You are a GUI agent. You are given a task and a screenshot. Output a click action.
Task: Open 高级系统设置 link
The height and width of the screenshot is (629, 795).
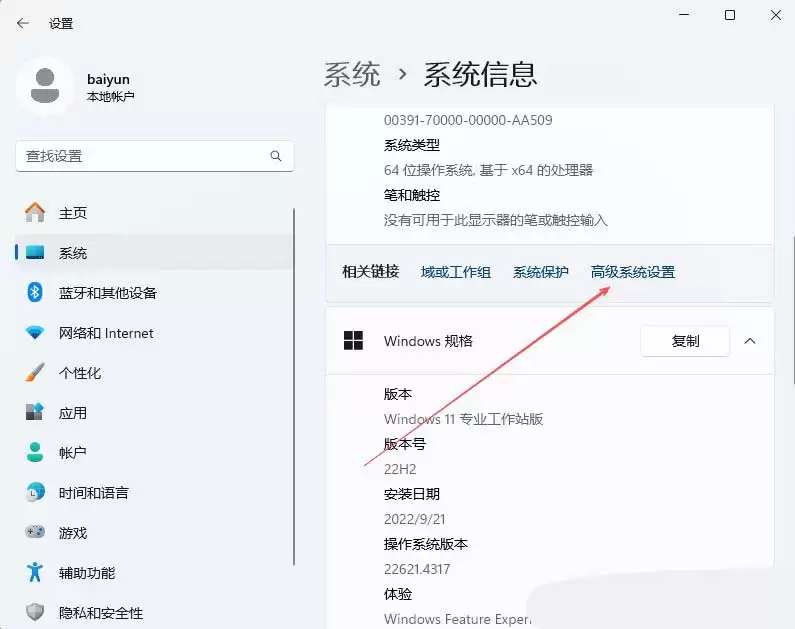[x=632, y=272]
